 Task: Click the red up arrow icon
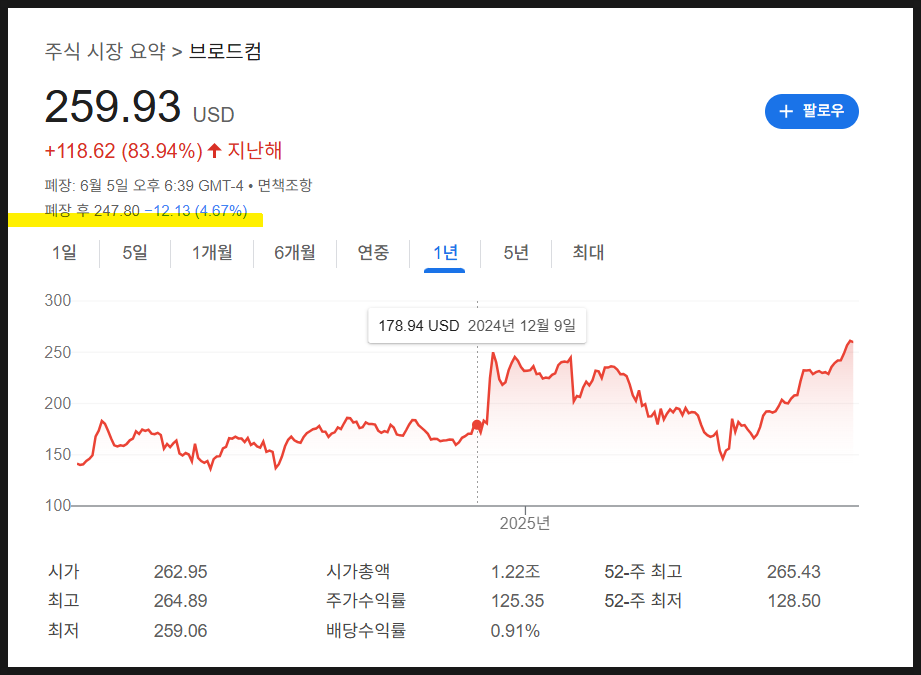pos(214,150)
